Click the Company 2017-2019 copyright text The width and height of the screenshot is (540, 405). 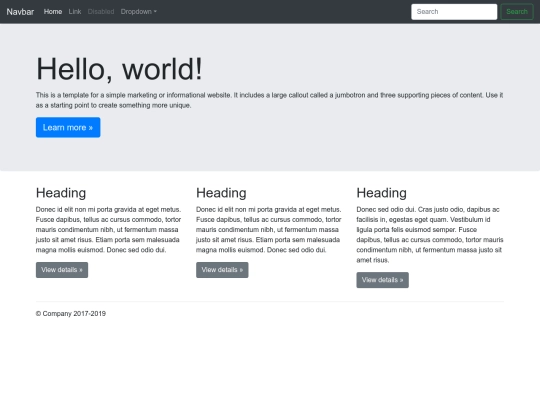[x=71, y=314]
